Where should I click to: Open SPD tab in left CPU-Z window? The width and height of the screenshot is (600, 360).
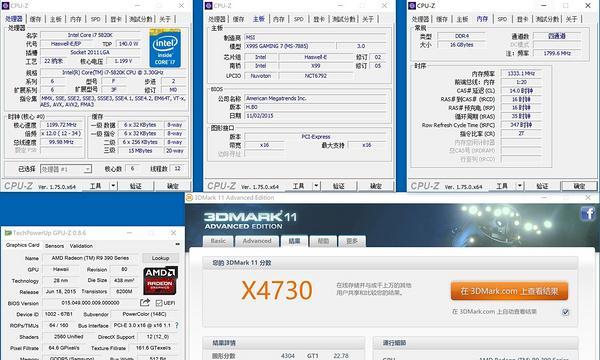pyautogui.click(x=96, y=19)
